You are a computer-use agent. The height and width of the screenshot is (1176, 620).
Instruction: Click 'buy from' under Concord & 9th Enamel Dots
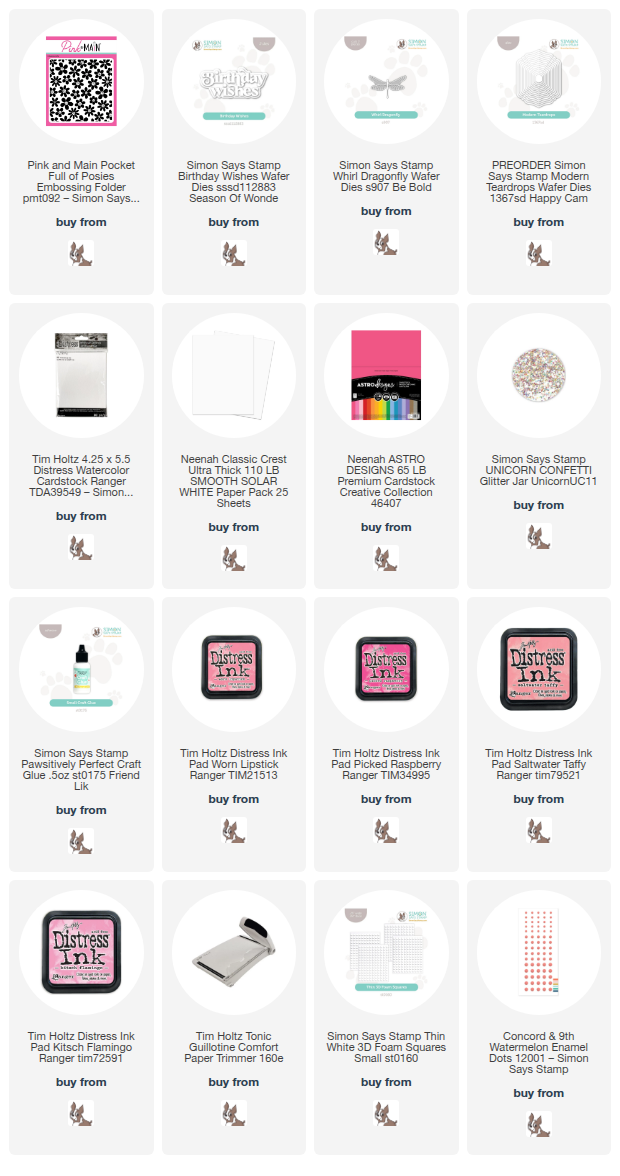(538, 1093)
